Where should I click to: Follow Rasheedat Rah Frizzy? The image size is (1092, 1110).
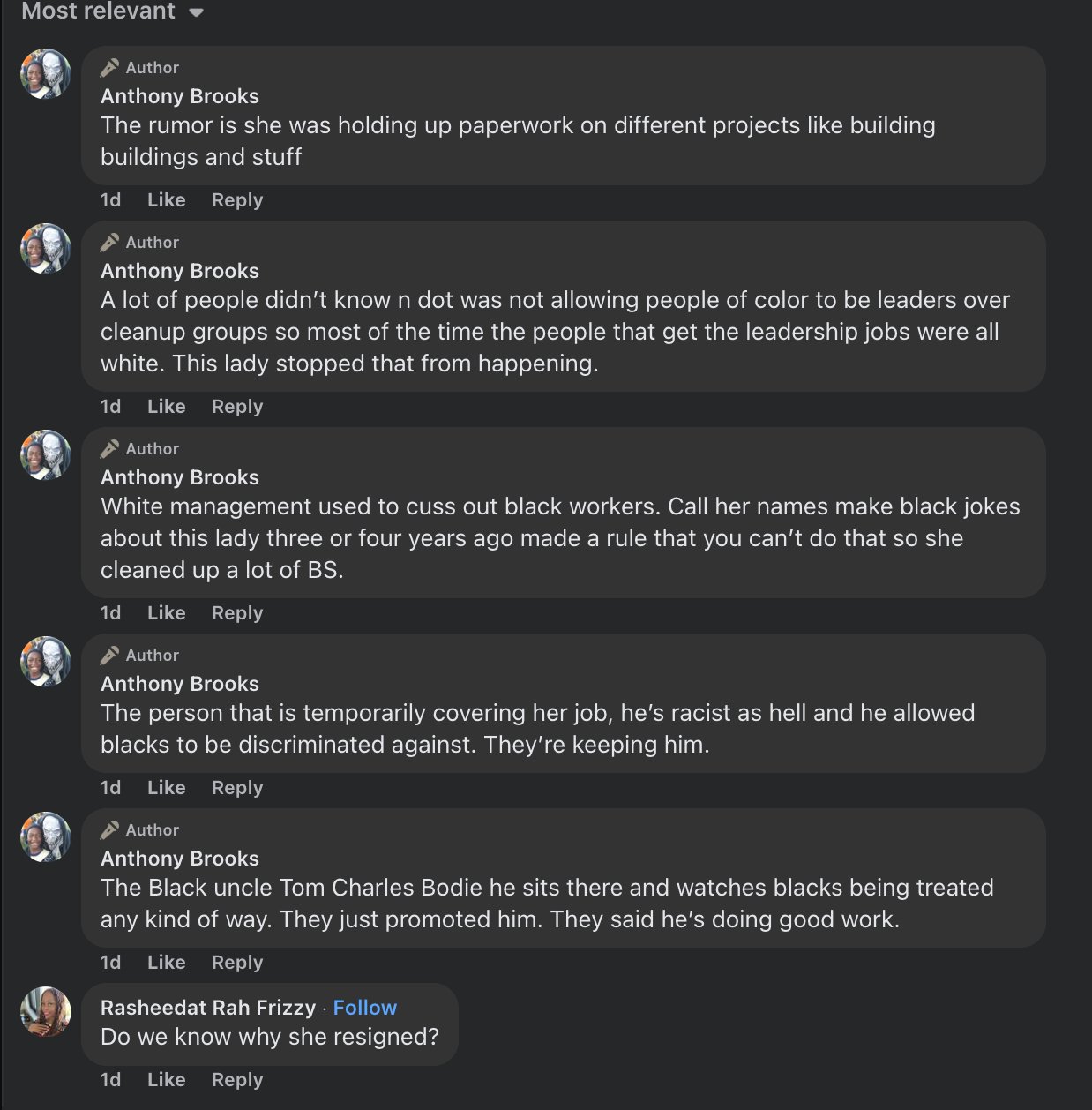[x=364, y=1008]
